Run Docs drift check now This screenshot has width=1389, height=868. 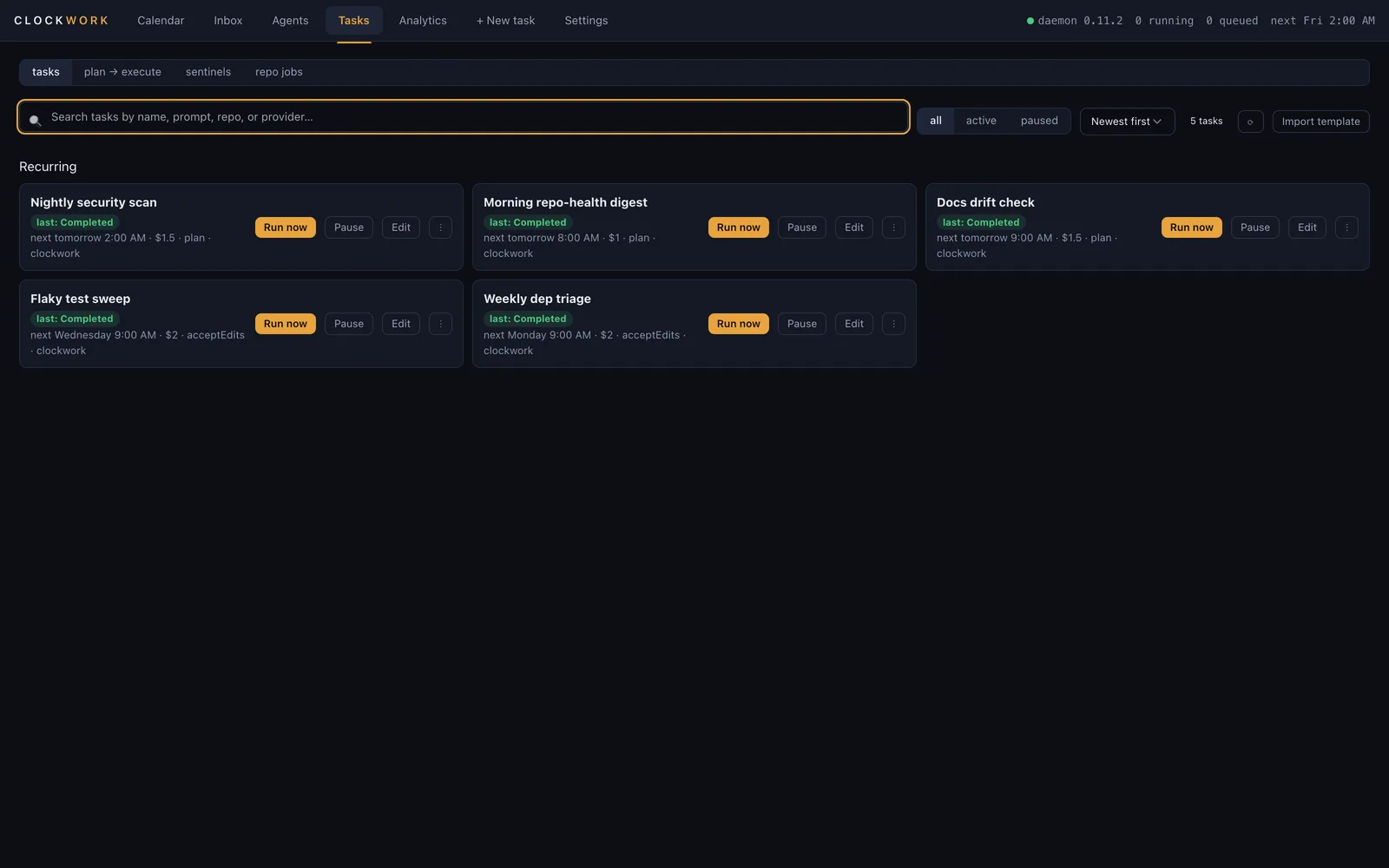pyautogui.click(x=1192, y=227)
